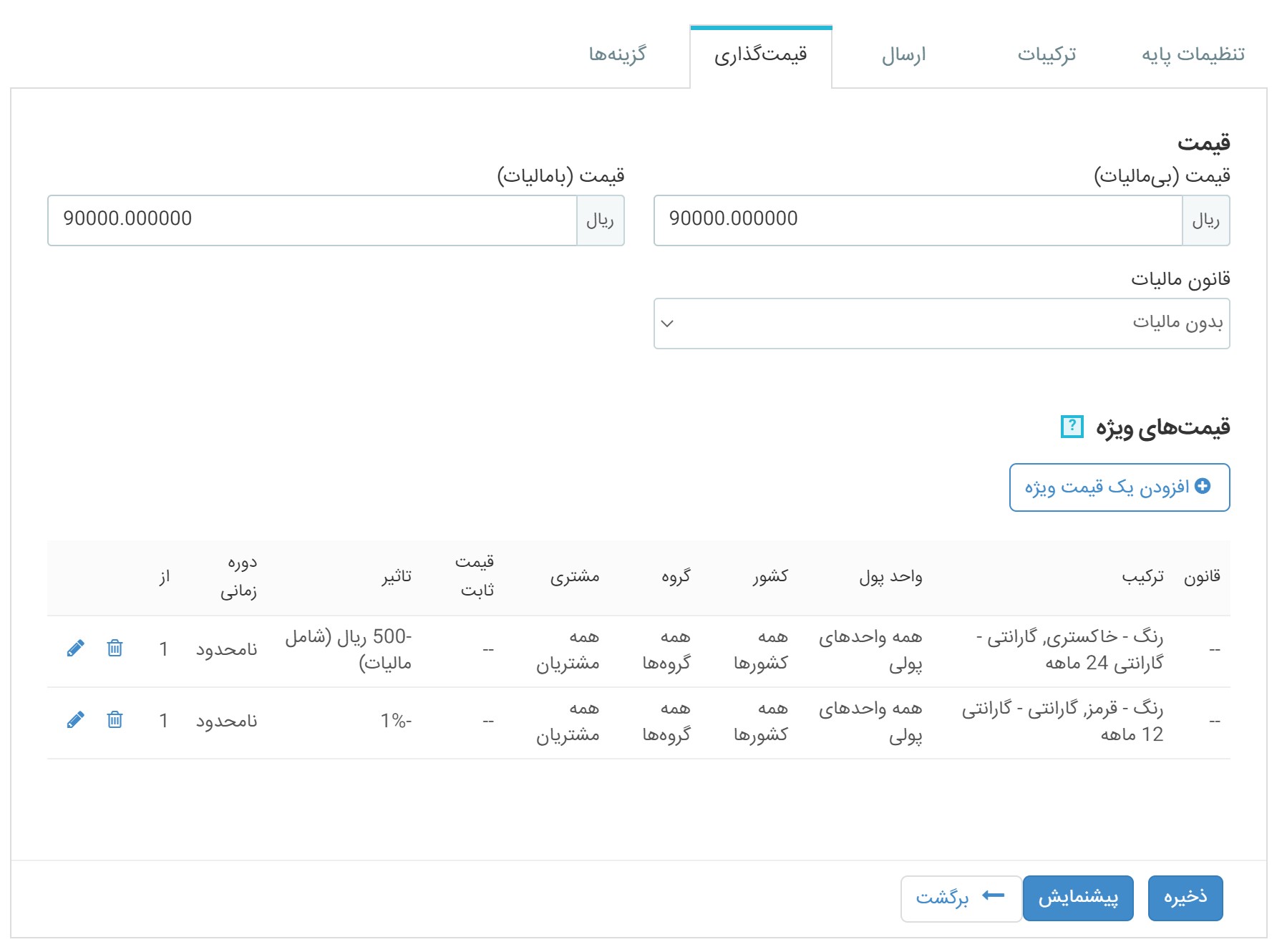This screenshot has width=1277, height=952.
Task: Click the دوره زمانی column header
Action: [x=239, y=577]
